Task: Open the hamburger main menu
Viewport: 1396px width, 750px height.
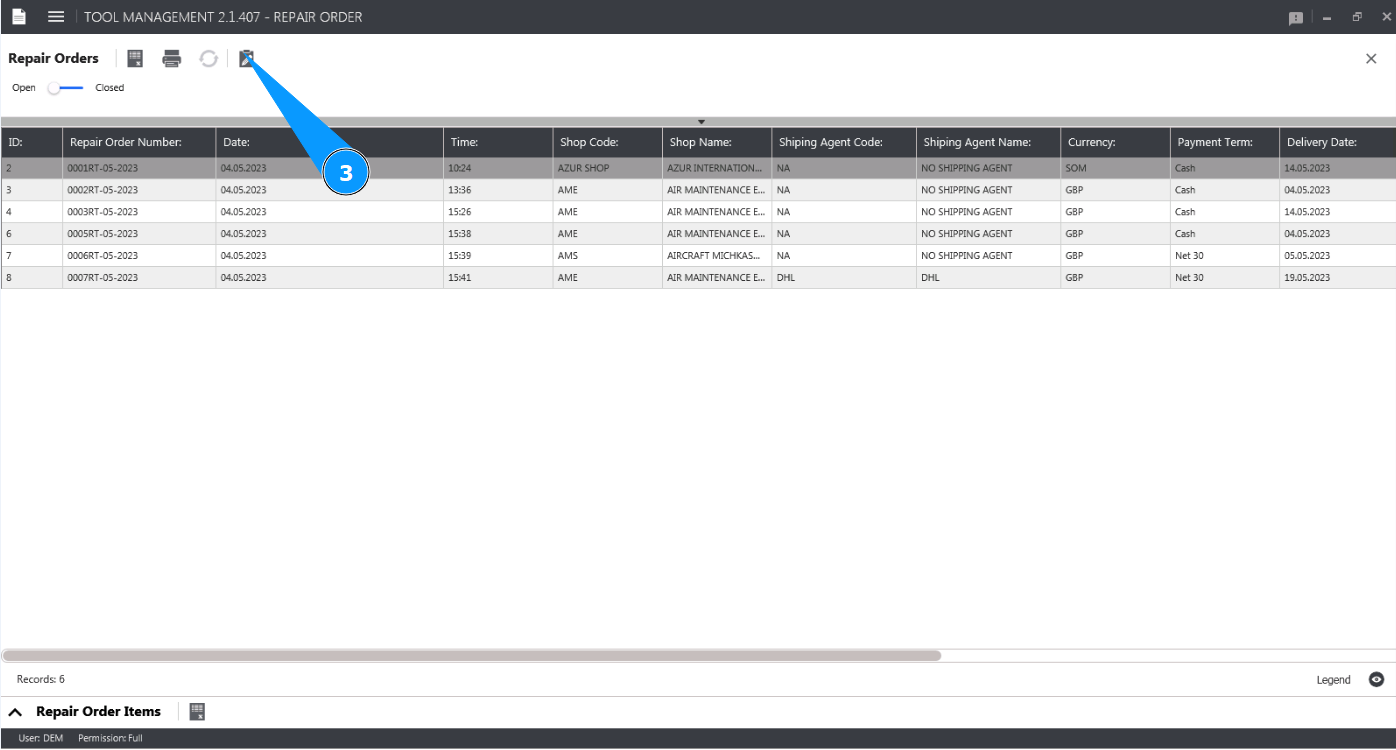Action: (x=56, y=17)
